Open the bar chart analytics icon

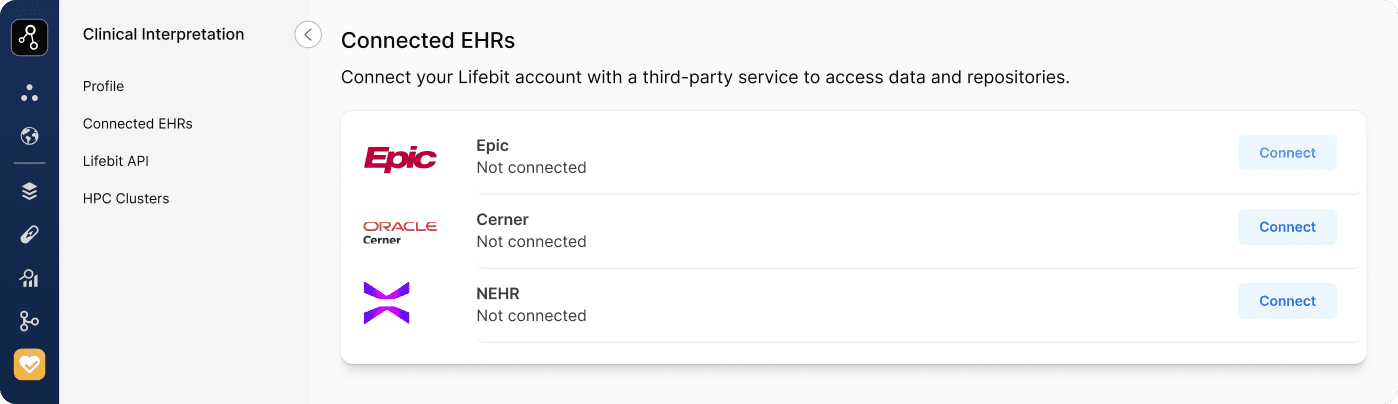click(x=29, y=278)
